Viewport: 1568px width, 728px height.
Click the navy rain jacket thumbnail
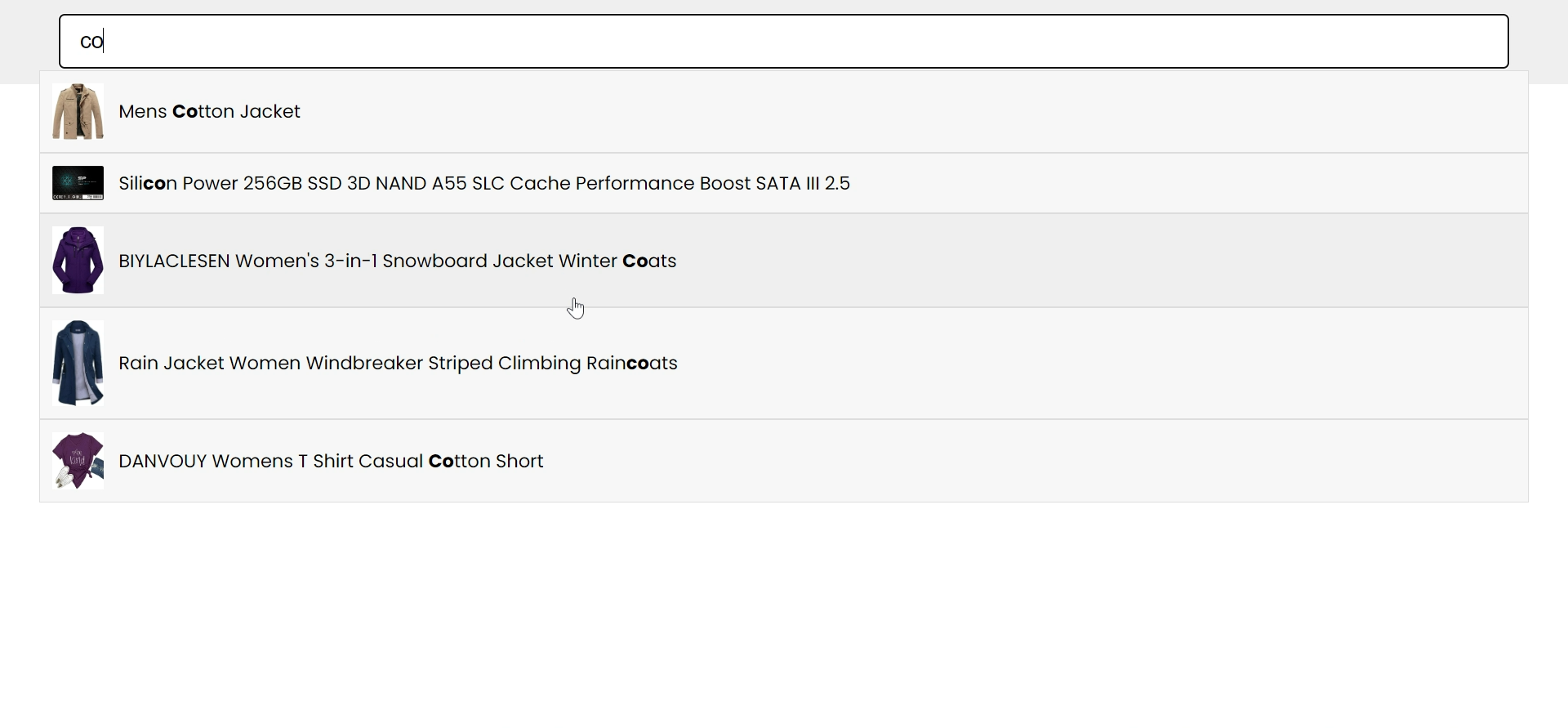pos(78,363)
